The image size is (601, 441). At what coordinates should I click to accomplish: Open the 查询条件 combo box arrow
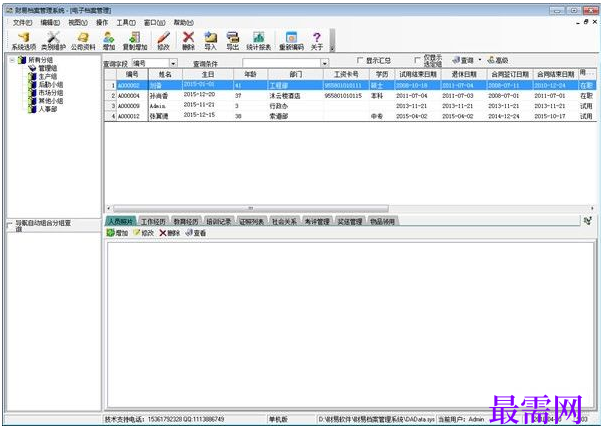(325, 63)
